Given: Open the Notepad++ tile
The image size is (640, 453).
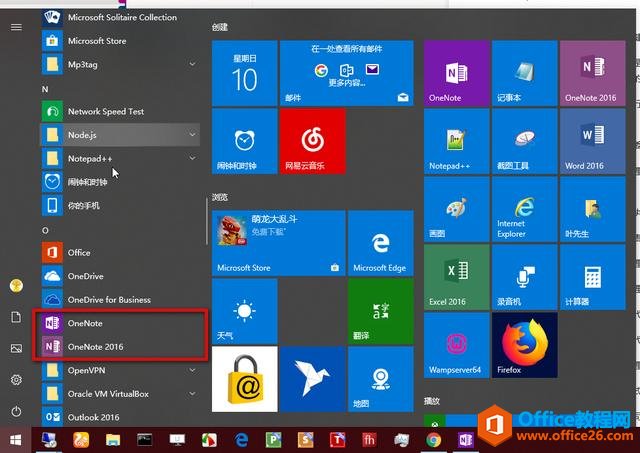Looking at the screenshot, I should [x=457, y=141].
